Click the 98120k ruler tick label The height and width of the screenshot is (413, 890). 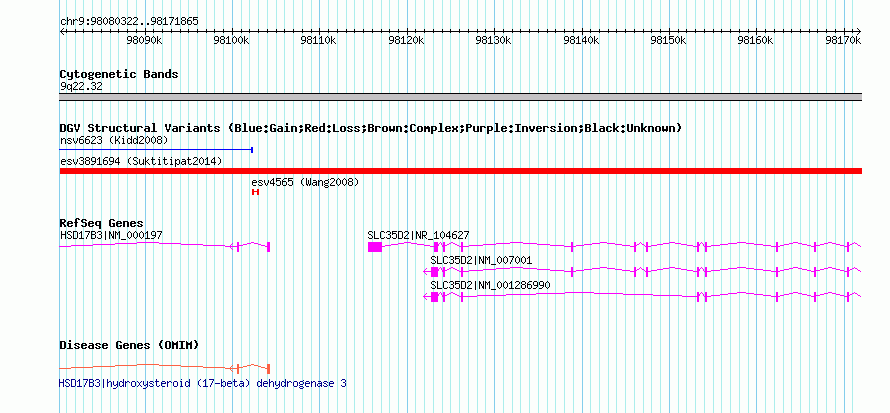click(407, 41)
